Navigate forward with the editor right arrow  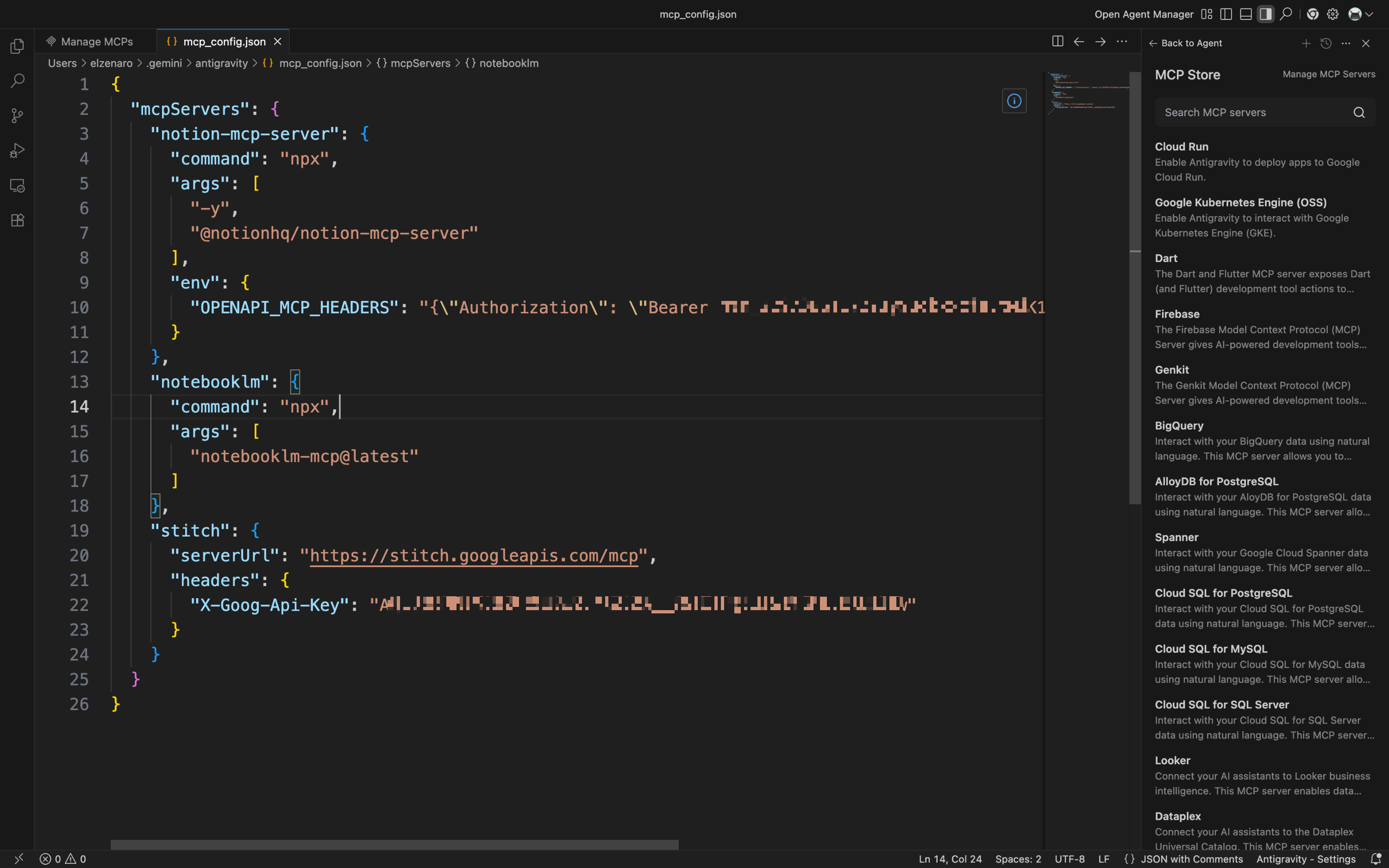(x=1100, y=41)
